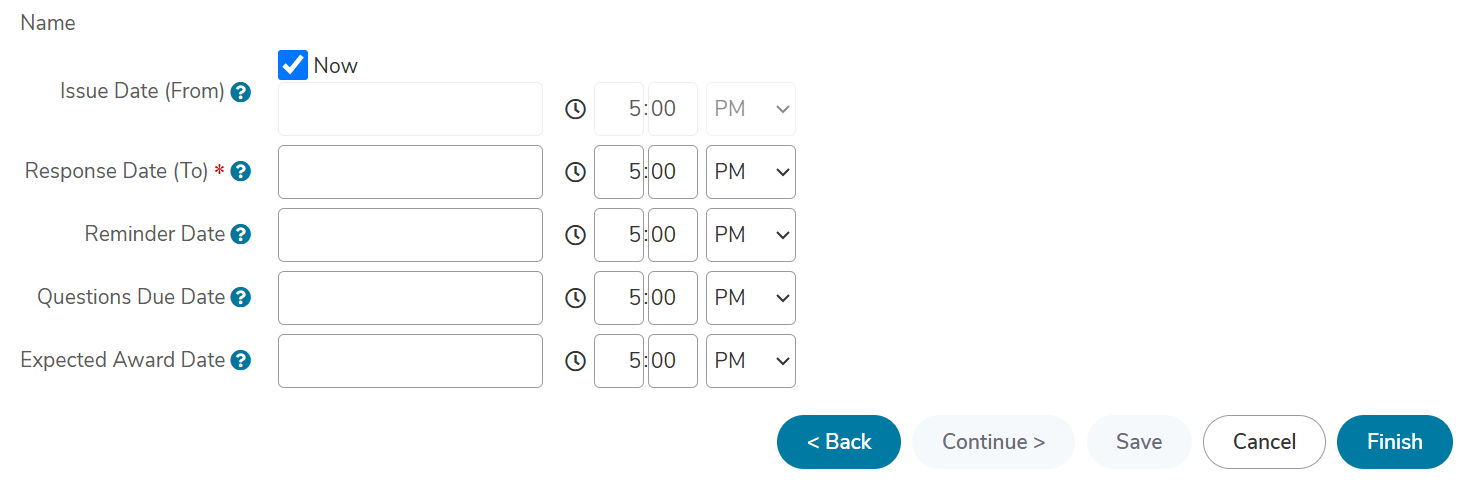The width and height of the screenshot is (1471, 494).
Task: Show Reminder Date help tooltip icon
Action: 240,235
